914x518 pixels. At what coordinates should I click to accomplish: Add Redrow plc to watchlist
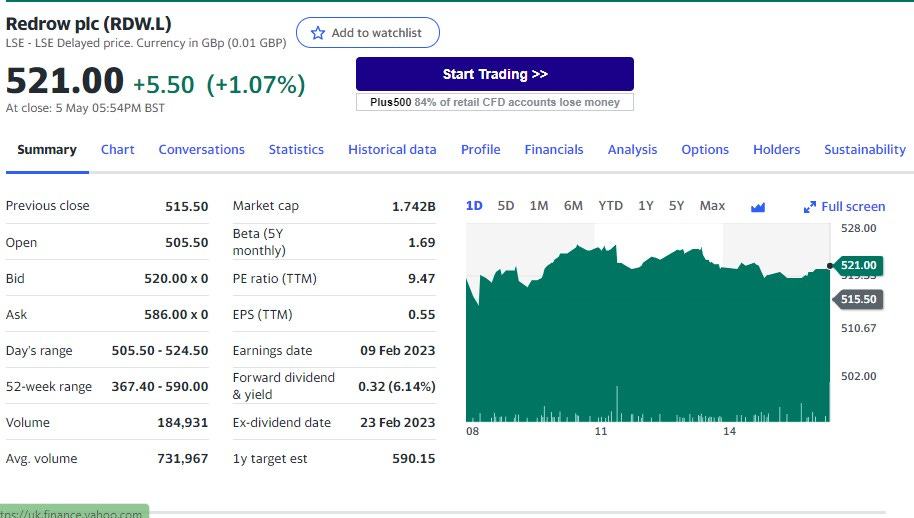(x=368, y=33)
